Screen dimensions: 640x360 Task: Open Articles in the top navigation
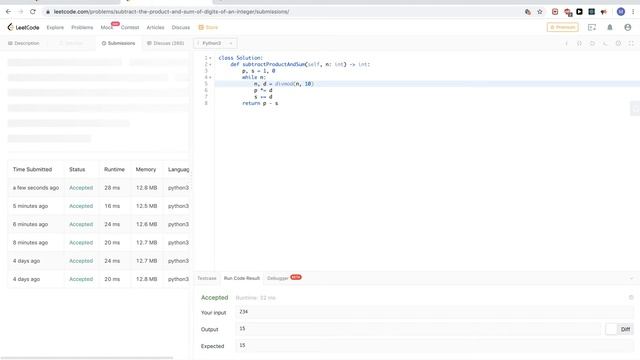pyautogui.click(x=155, y=27)
